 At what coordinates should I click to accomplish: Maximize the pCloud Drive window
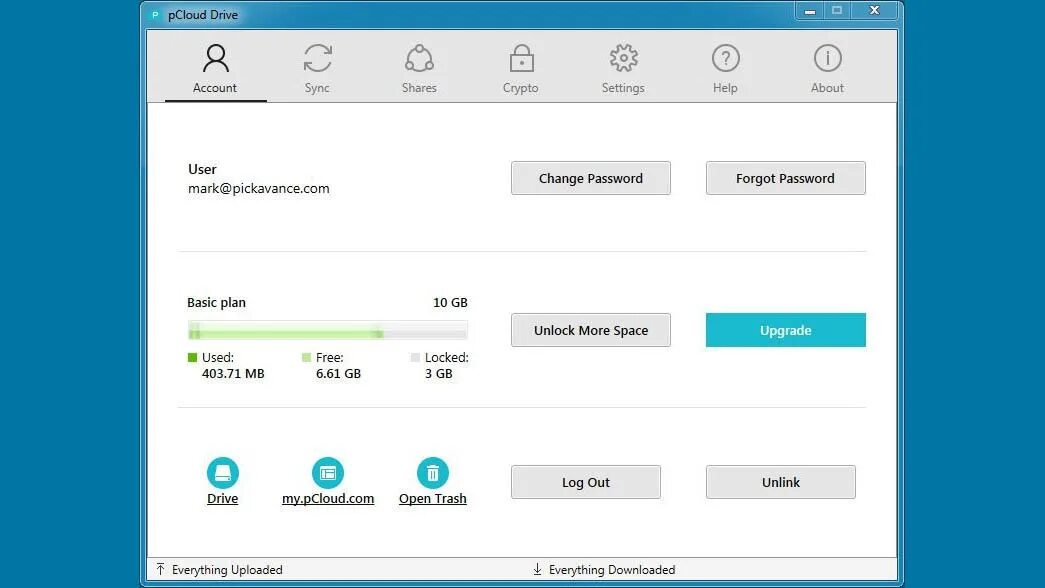point(837,11)
